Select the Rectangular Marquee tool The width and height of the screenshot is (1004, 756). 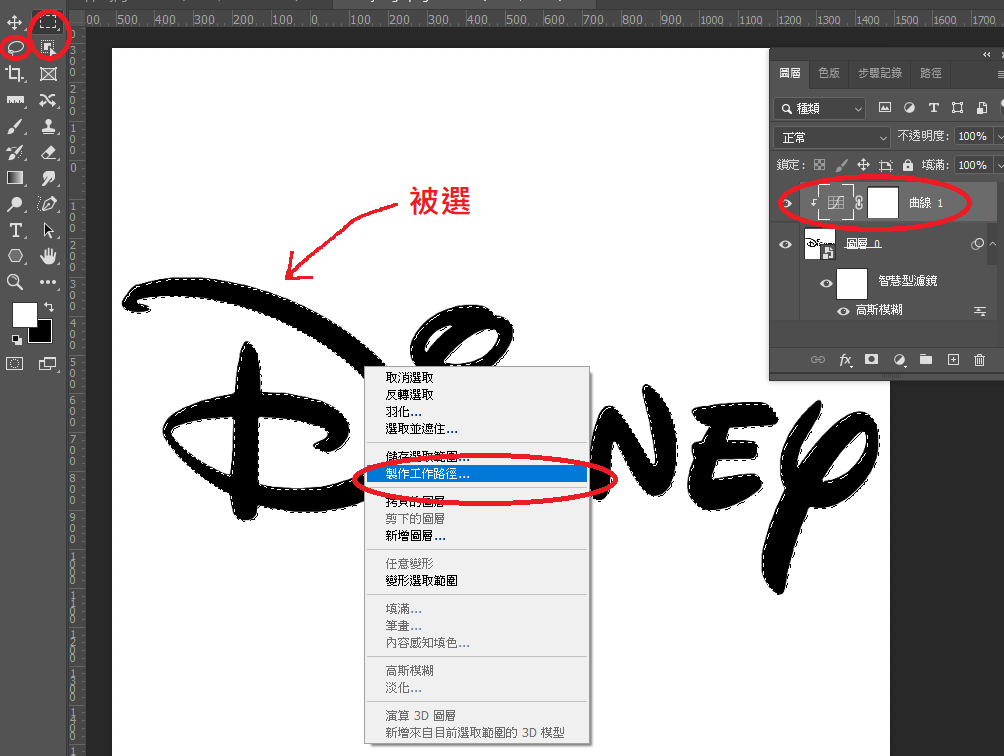48,22
